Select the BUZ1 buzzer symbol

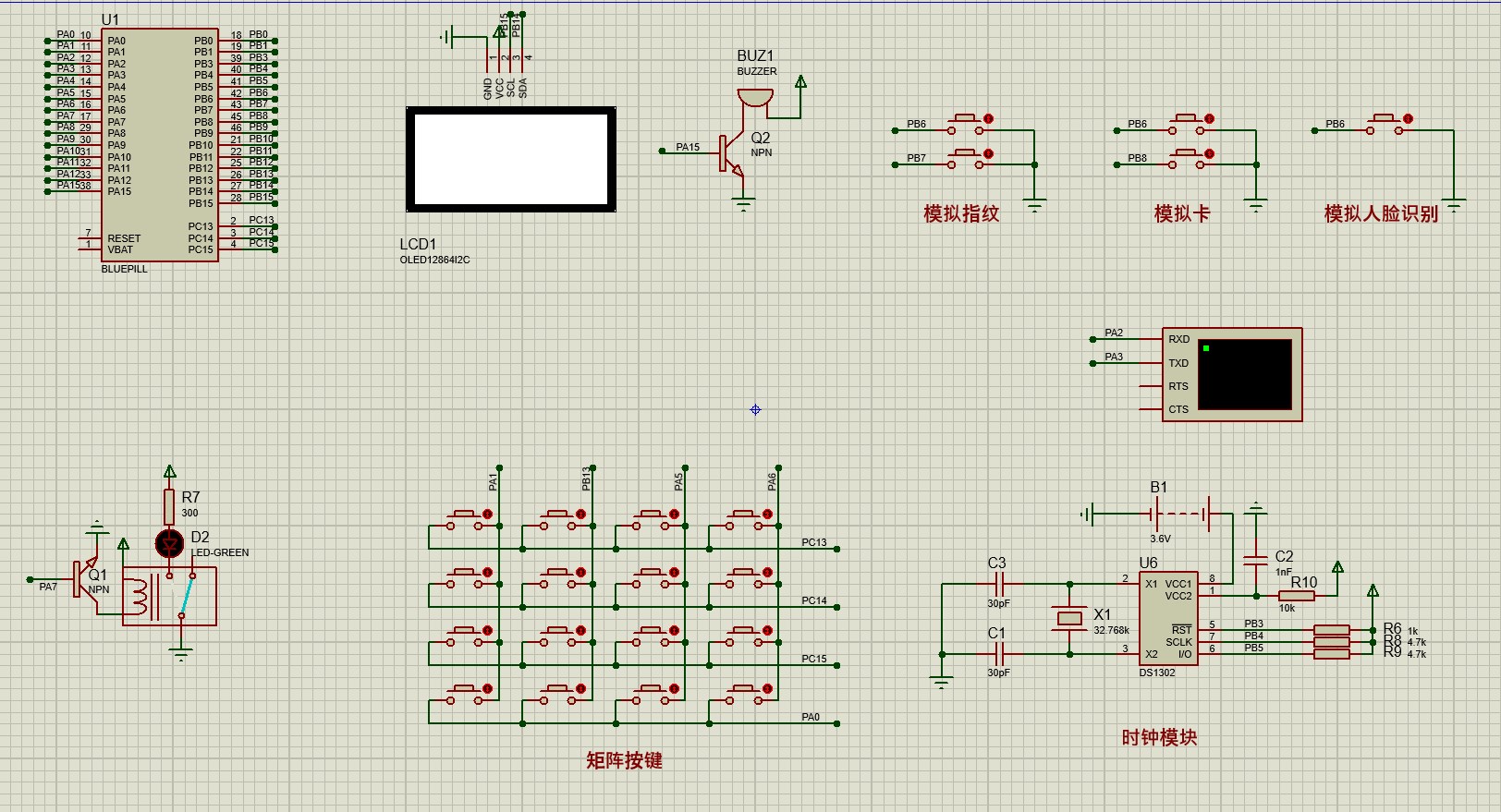click(754, 96)
